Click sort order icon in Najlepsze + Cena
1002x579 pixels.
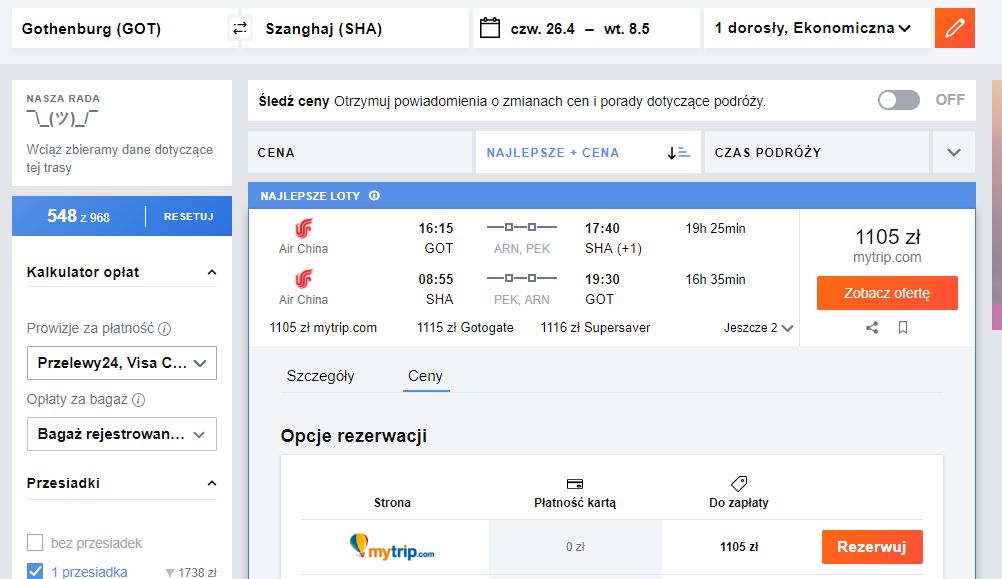point(679,153)
